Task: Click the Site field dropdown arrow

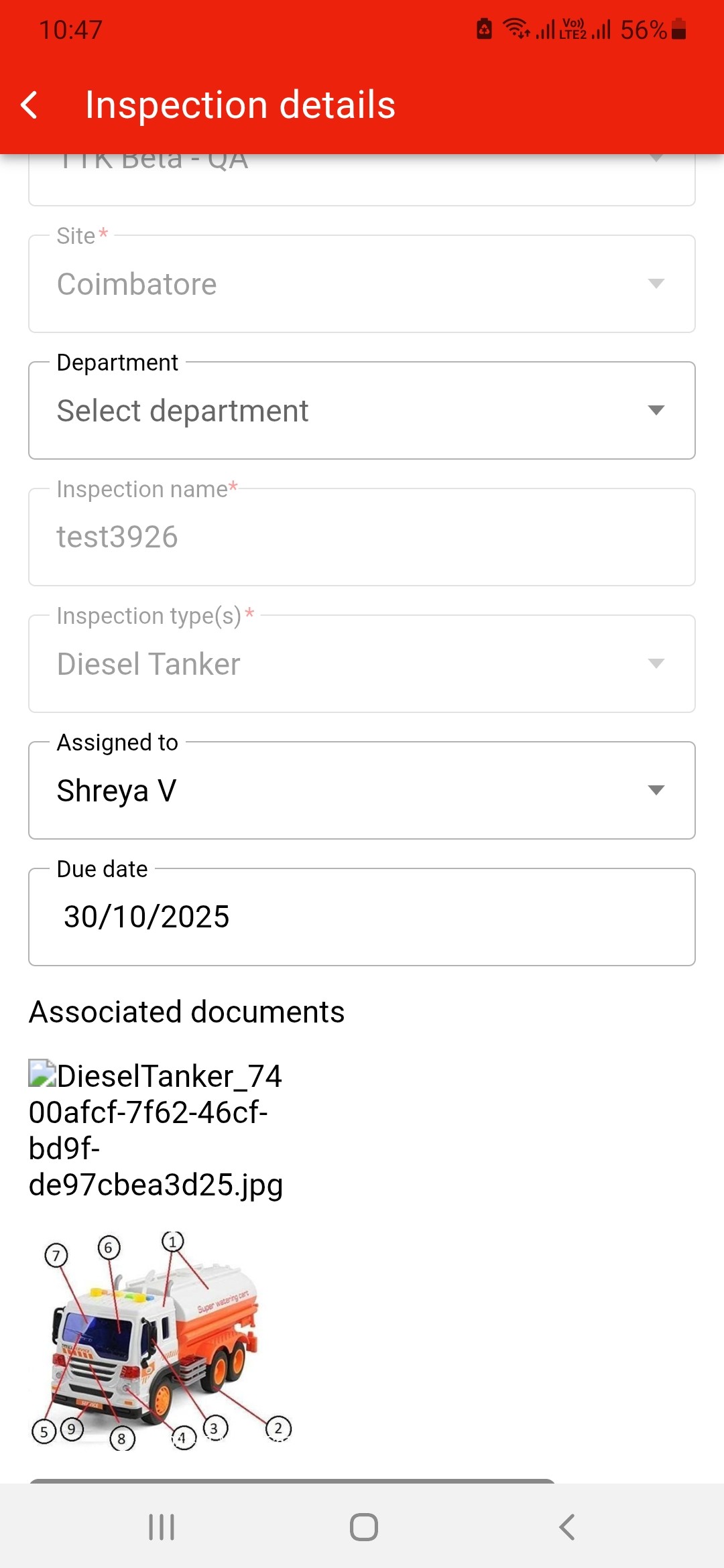Action: [656, 283]
